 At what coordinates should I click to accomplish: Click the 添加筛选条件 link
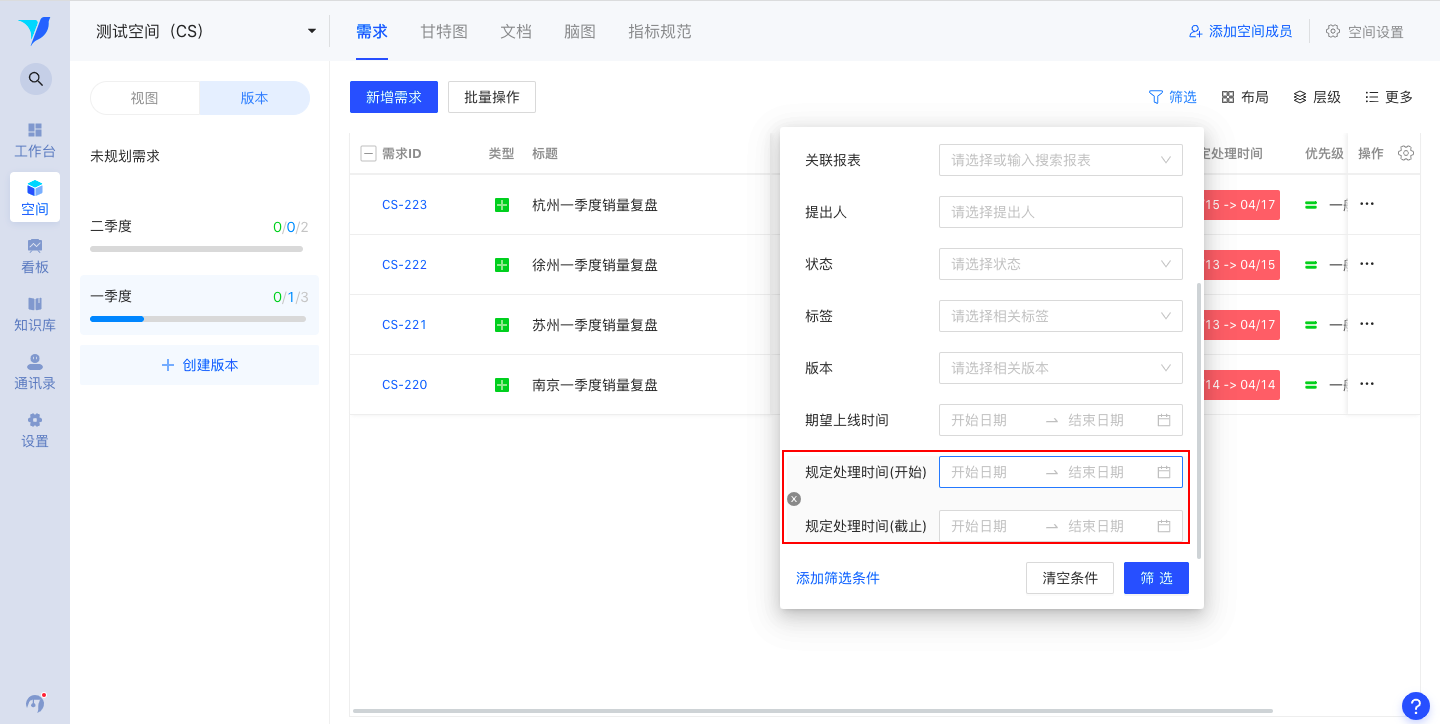pos(837,577)
